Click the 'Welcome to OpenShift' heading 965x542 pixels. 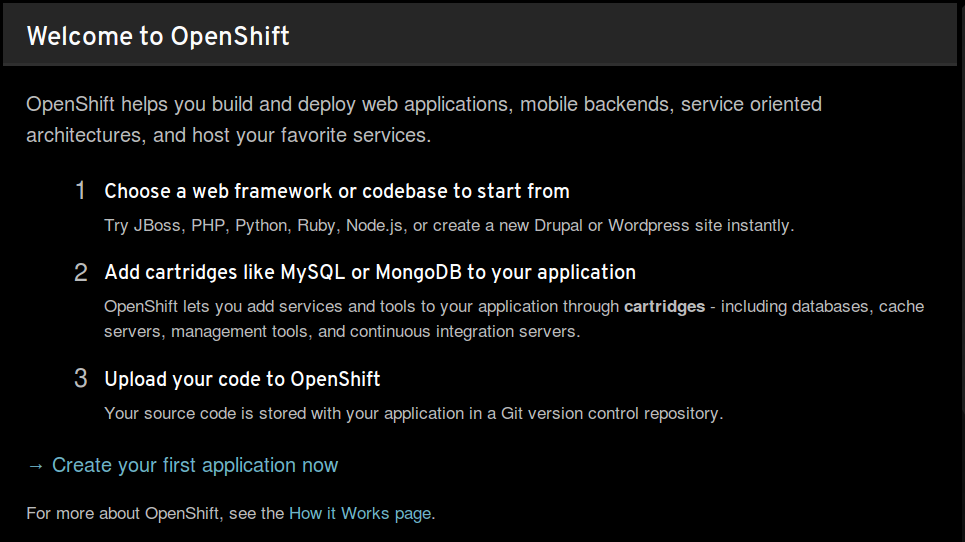[x=158, y=36]
